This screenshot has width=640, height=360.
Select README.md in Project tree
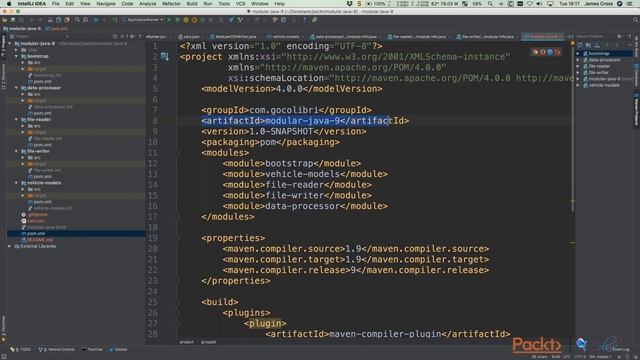pyautogui.click(x=40, y=240)
